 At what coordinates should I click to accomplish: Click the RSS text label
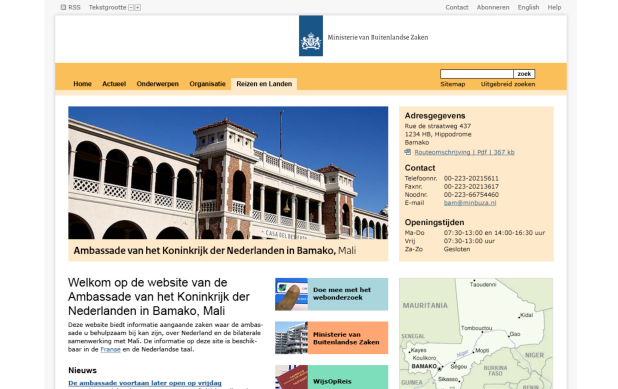click(74, 7)
